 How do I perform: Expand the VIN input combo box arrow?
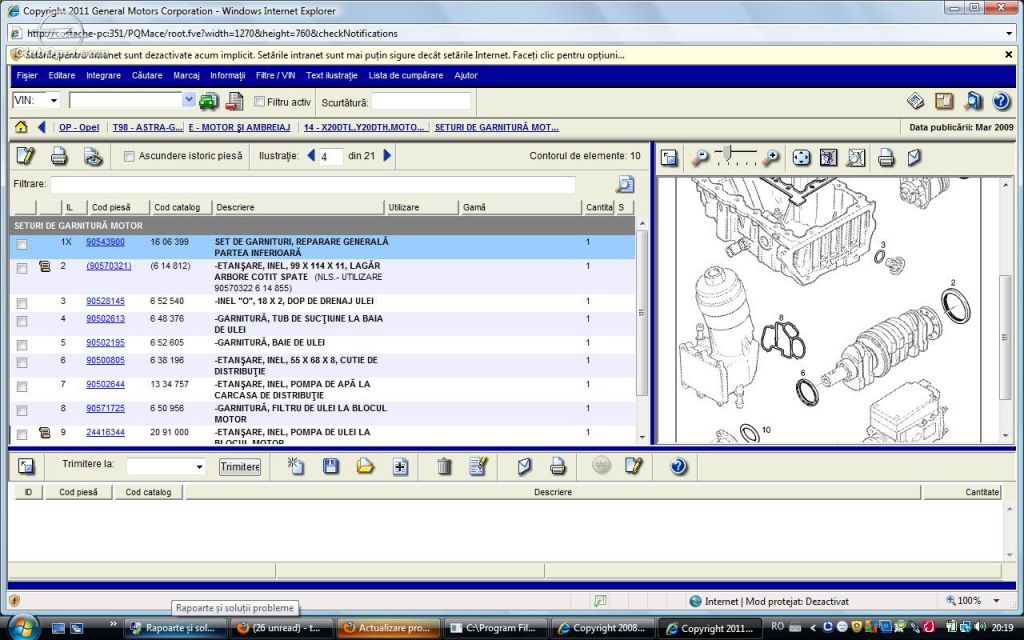click(188, 100)
